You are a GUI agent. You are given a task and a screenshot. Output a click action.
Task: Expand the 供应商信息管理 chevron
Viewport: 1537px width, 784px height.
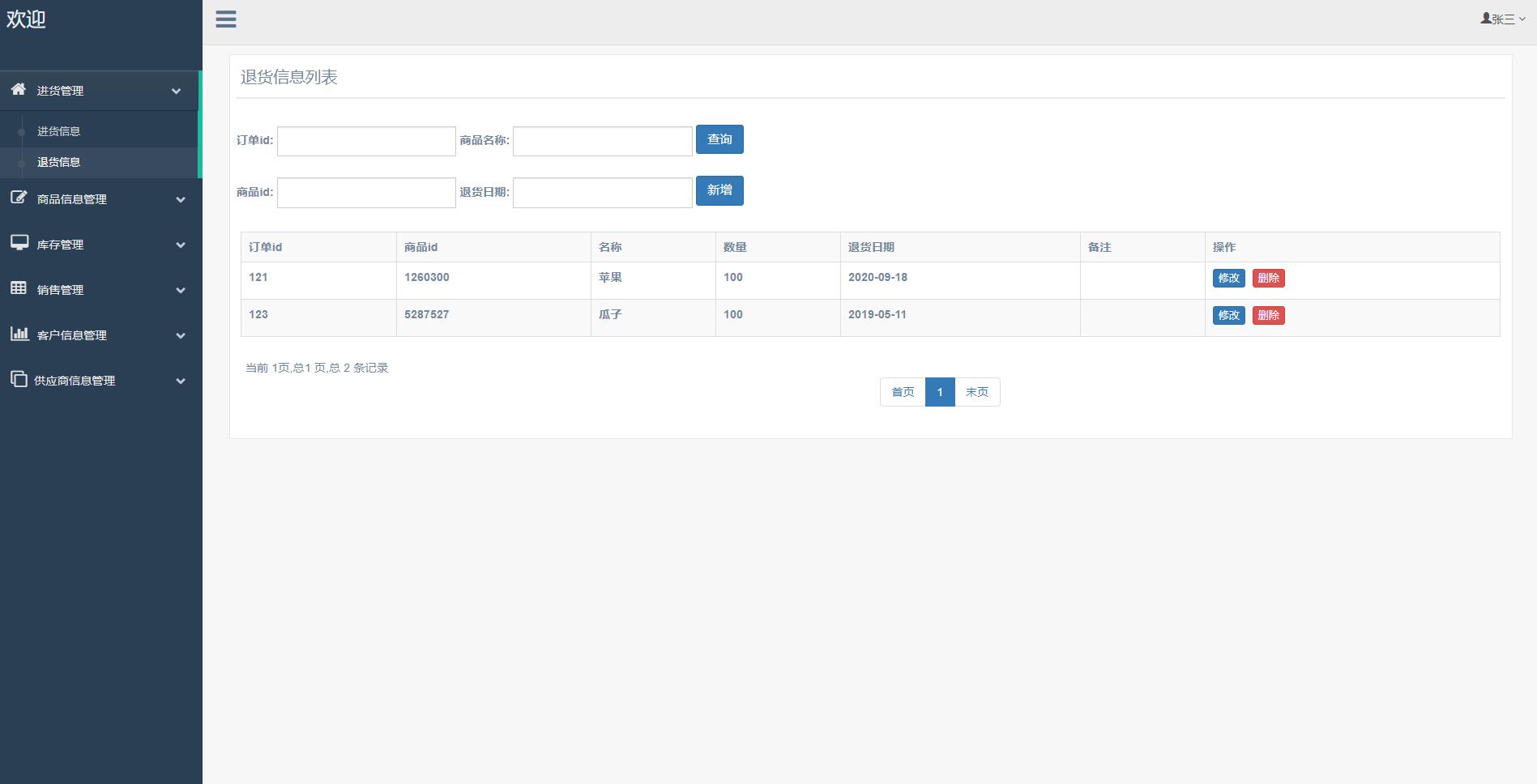point(181,381)
